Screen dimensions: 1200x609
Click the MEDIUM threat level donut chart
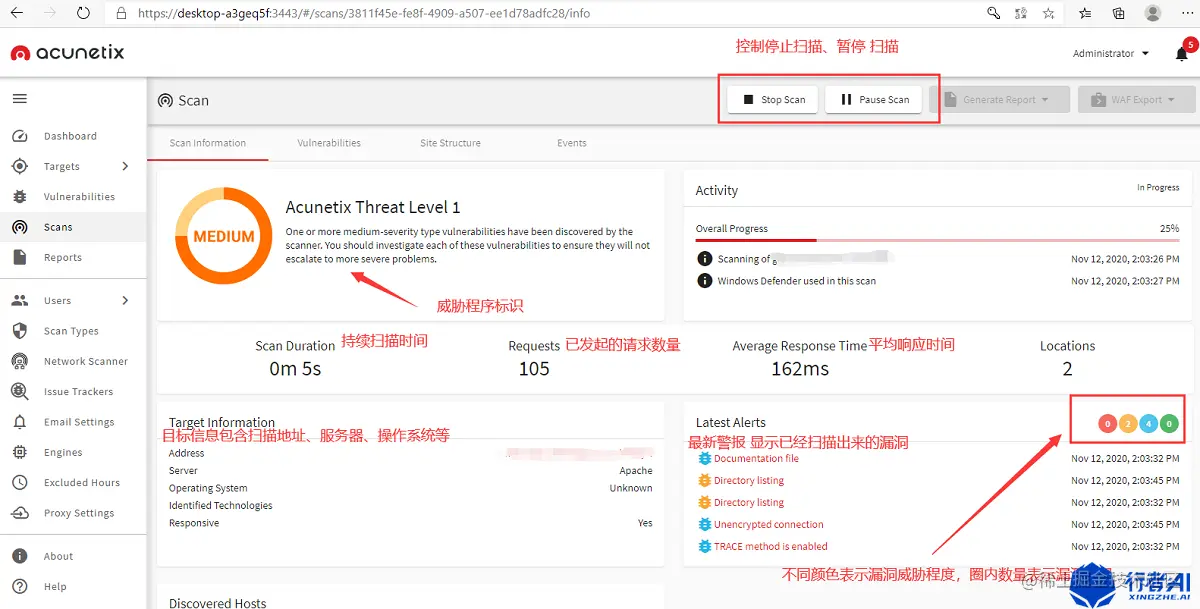[x=224, y=237]
